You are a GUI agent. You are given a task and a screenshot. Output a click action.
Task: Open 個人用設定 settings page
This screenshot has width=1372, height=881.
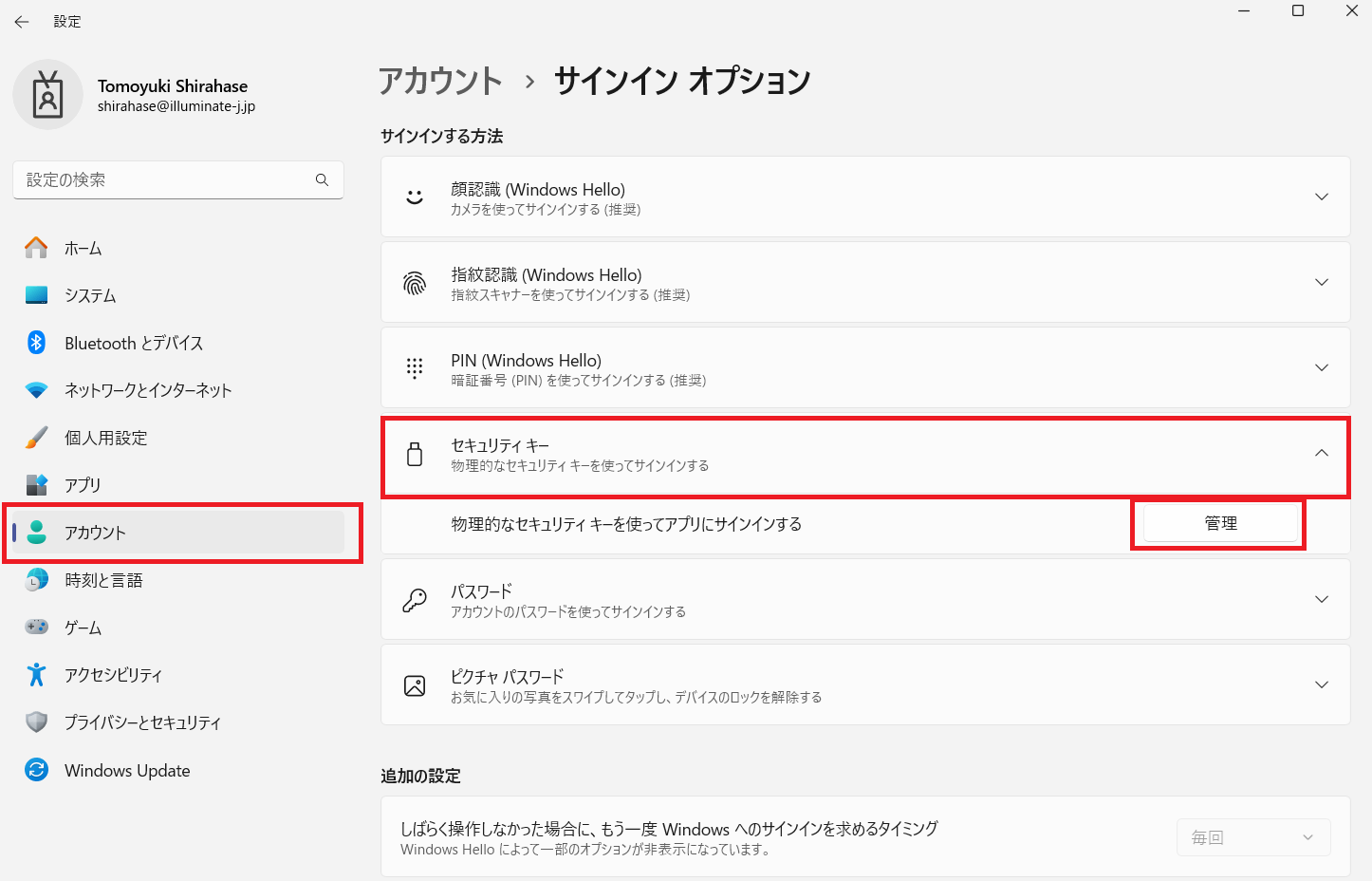(178, 438)
